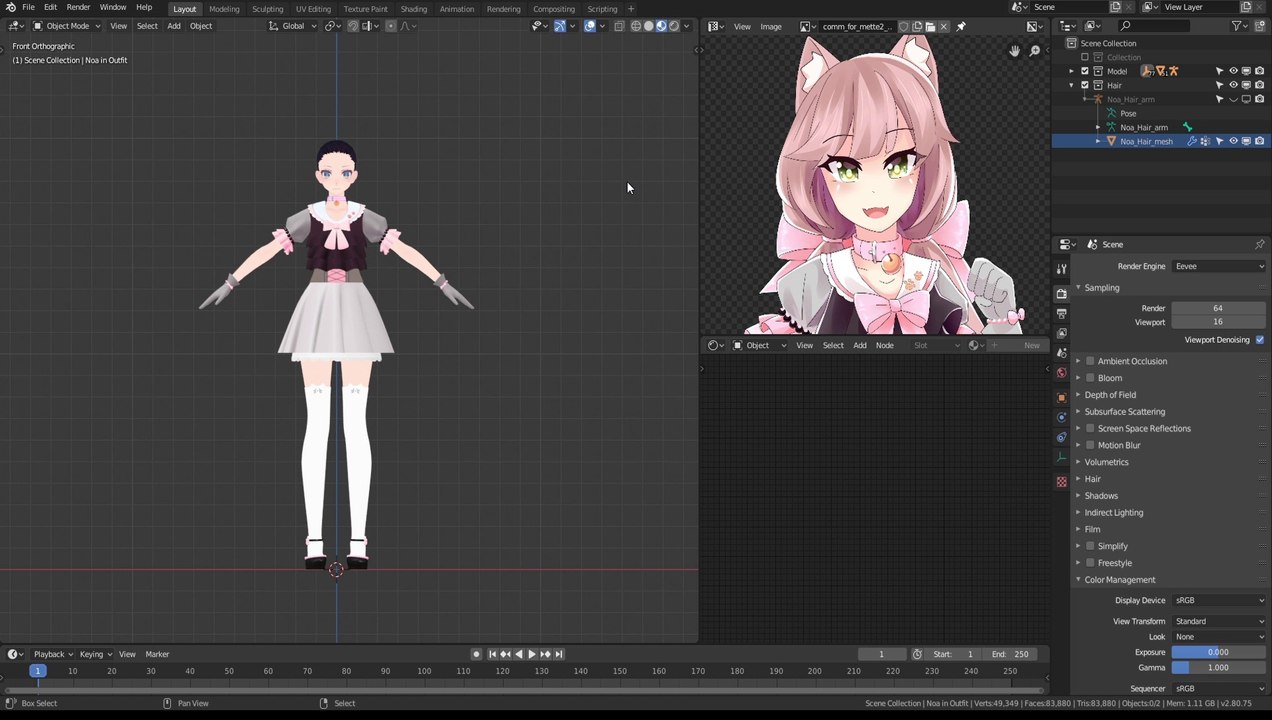Uncheck the Model collection checkbox
This screenshot has height=720, width=1272.
[1085, 71]
